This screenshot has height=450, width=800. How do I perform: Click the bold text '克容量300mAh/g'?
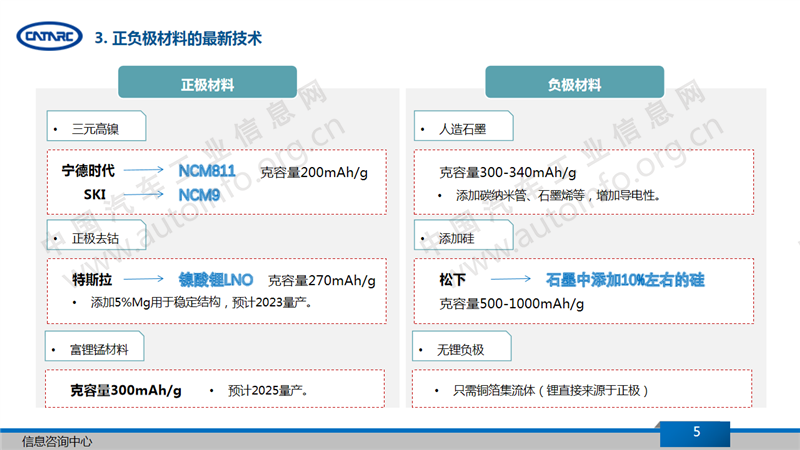click(x=126, y=390)
